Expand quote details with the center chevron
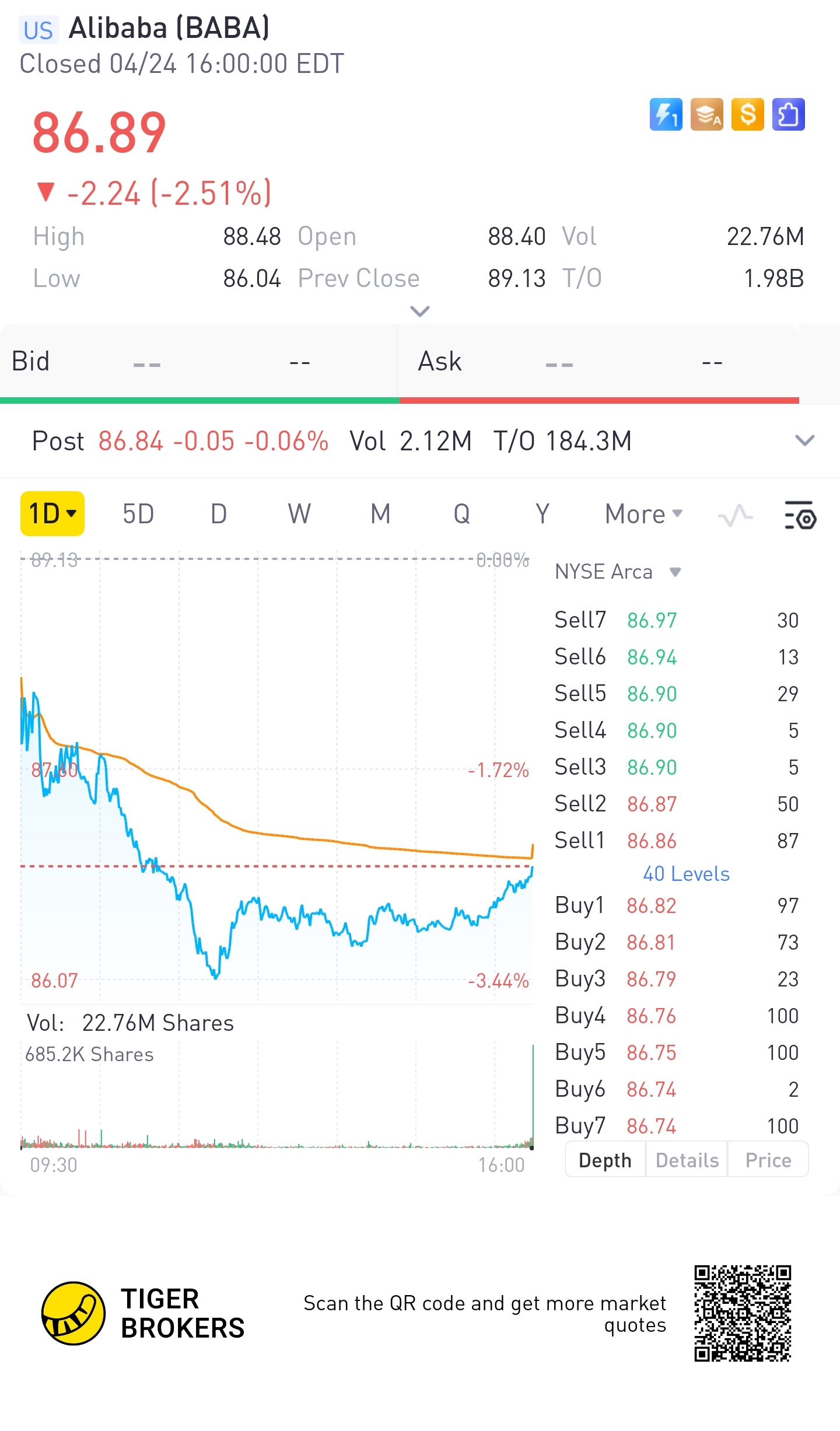 pyautogui.click(x=420, y=311)
